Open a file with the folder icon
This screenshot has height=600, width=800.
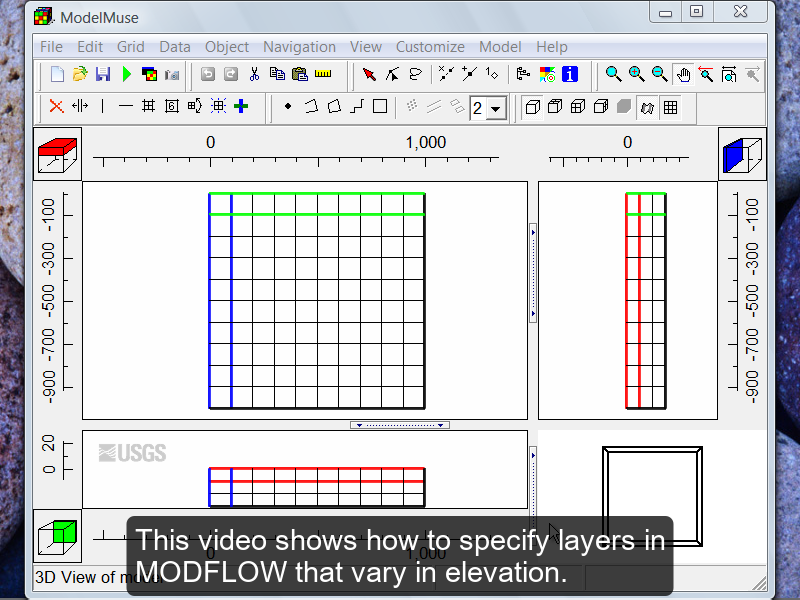(80, 74)
